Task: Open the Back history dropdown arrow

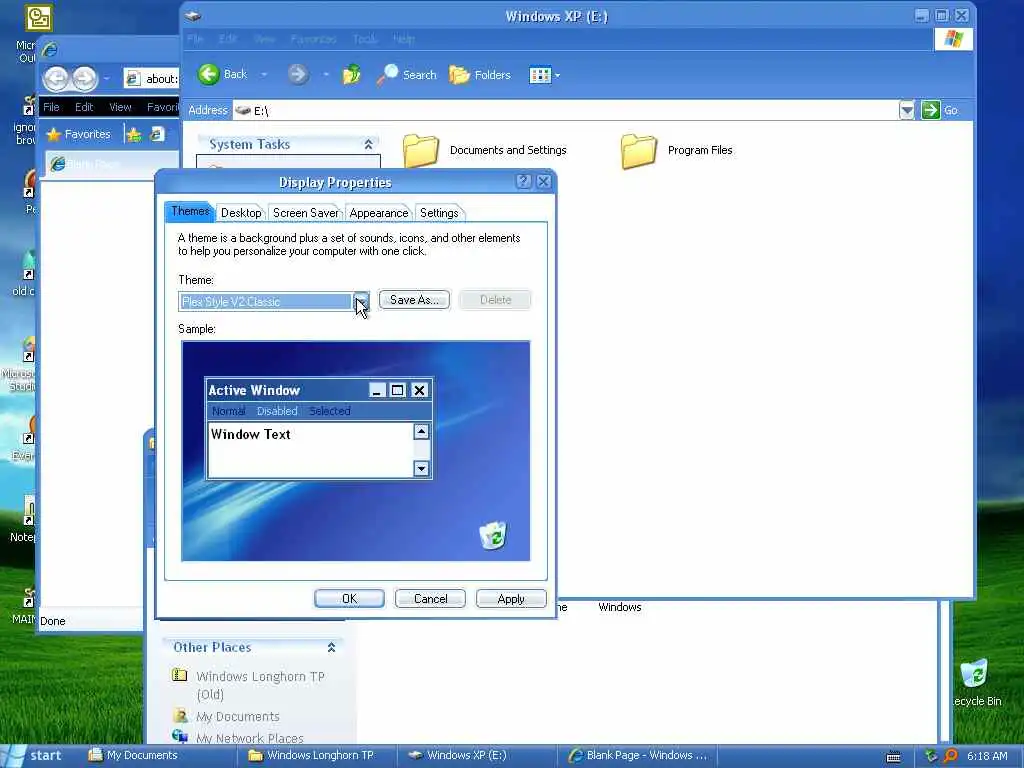Action: (264, 74)
